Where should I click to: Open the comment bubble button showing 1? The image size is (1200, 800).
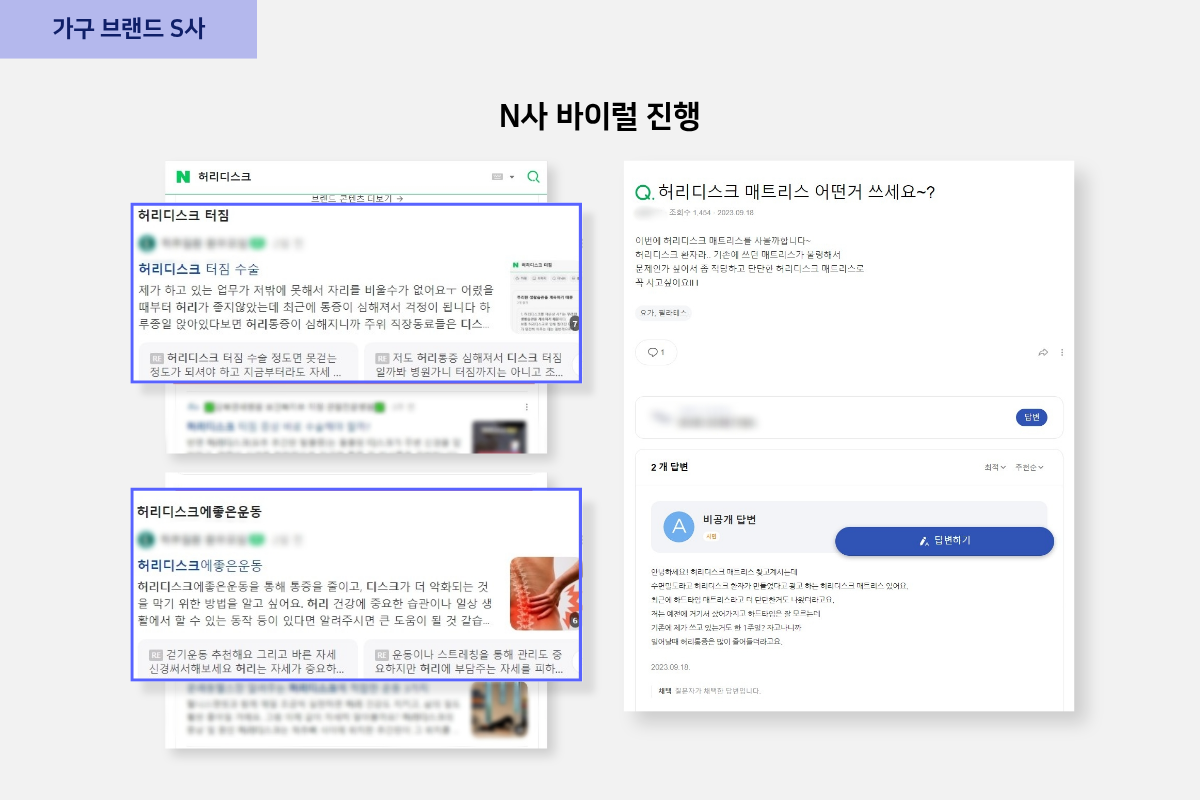656,352
